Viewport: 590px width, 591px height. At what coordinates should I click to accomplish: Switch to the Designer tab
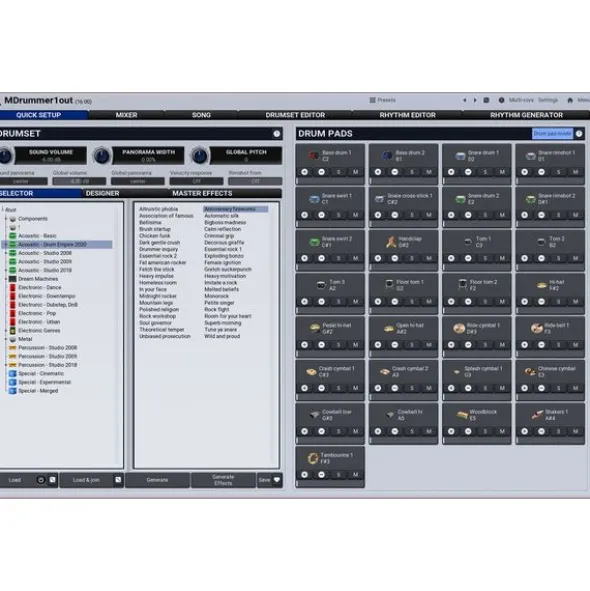tap(103, 193)
